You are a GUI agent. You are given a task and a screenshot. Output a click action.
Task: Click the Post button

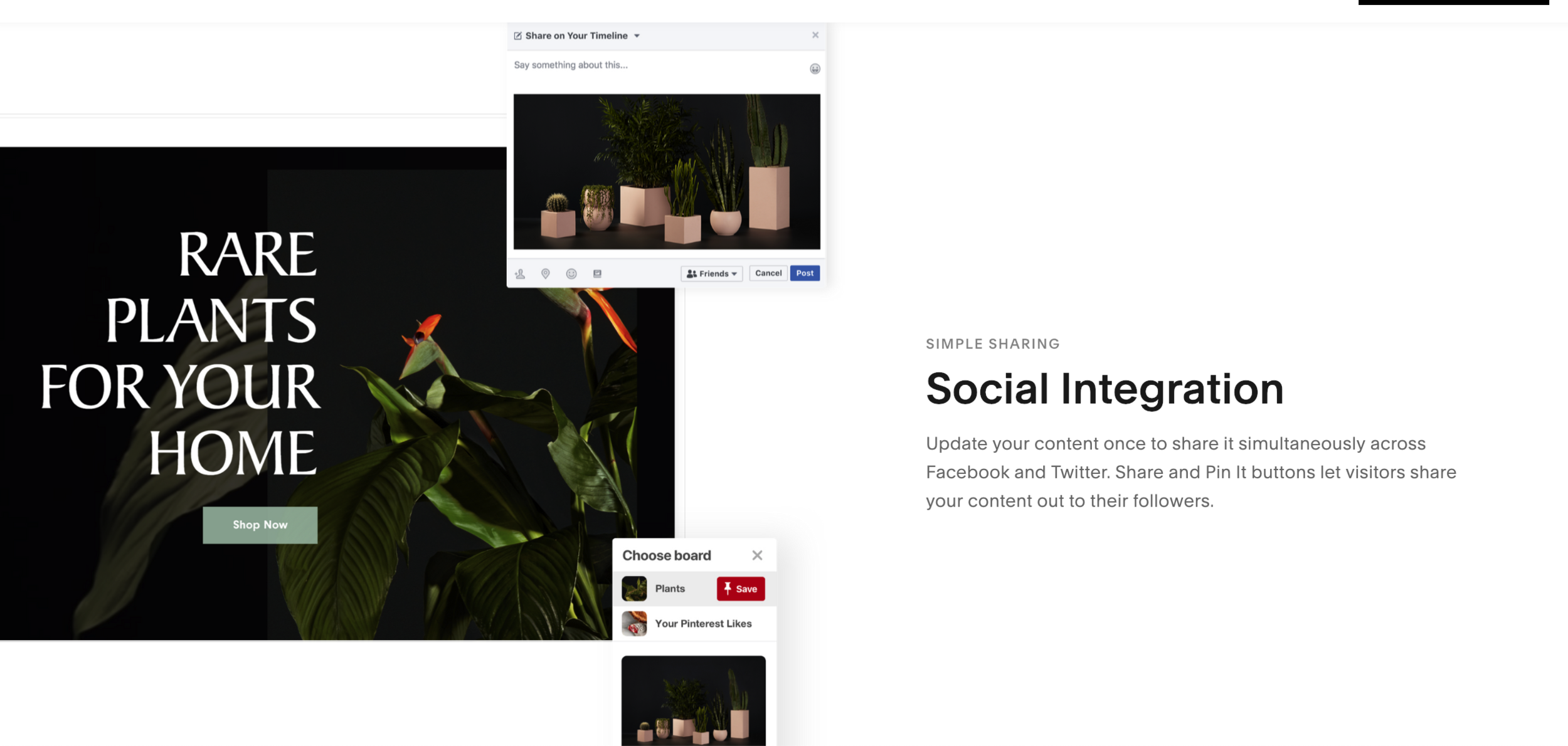[x=805, y=273]
